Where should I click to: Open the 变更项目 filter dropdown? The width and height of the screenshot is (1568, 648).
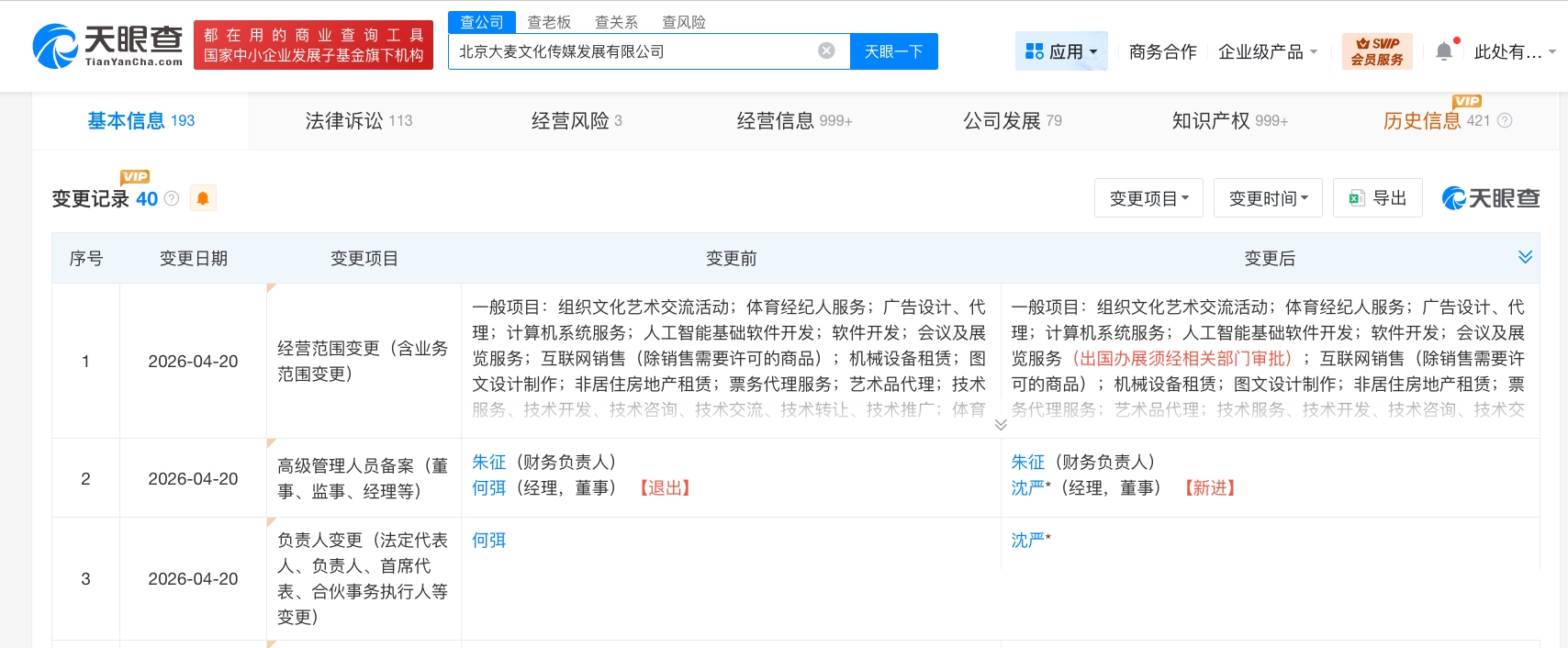1148,198
